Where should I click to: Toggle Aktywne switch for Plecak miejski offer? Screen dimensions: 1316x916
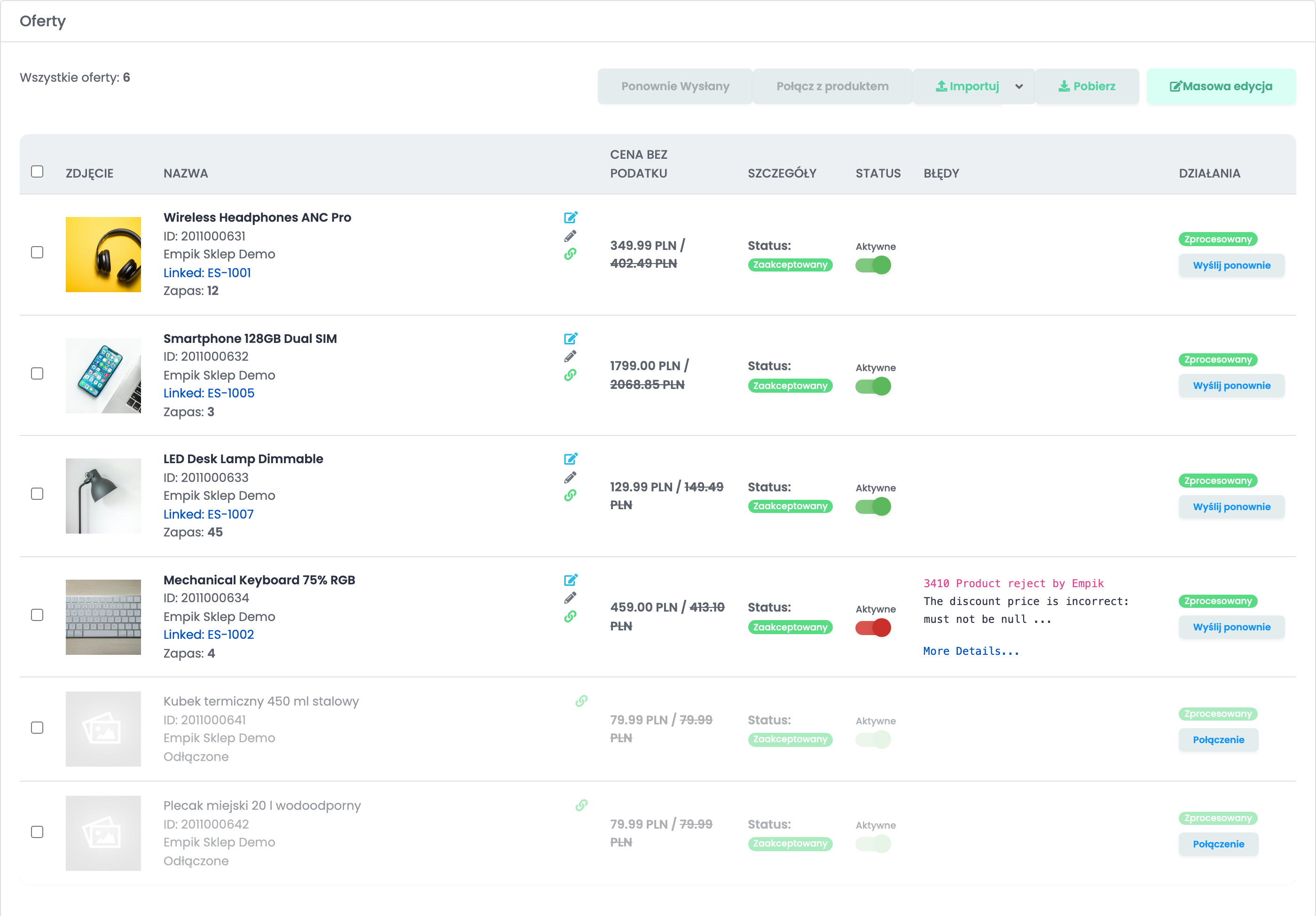point(873,843)
